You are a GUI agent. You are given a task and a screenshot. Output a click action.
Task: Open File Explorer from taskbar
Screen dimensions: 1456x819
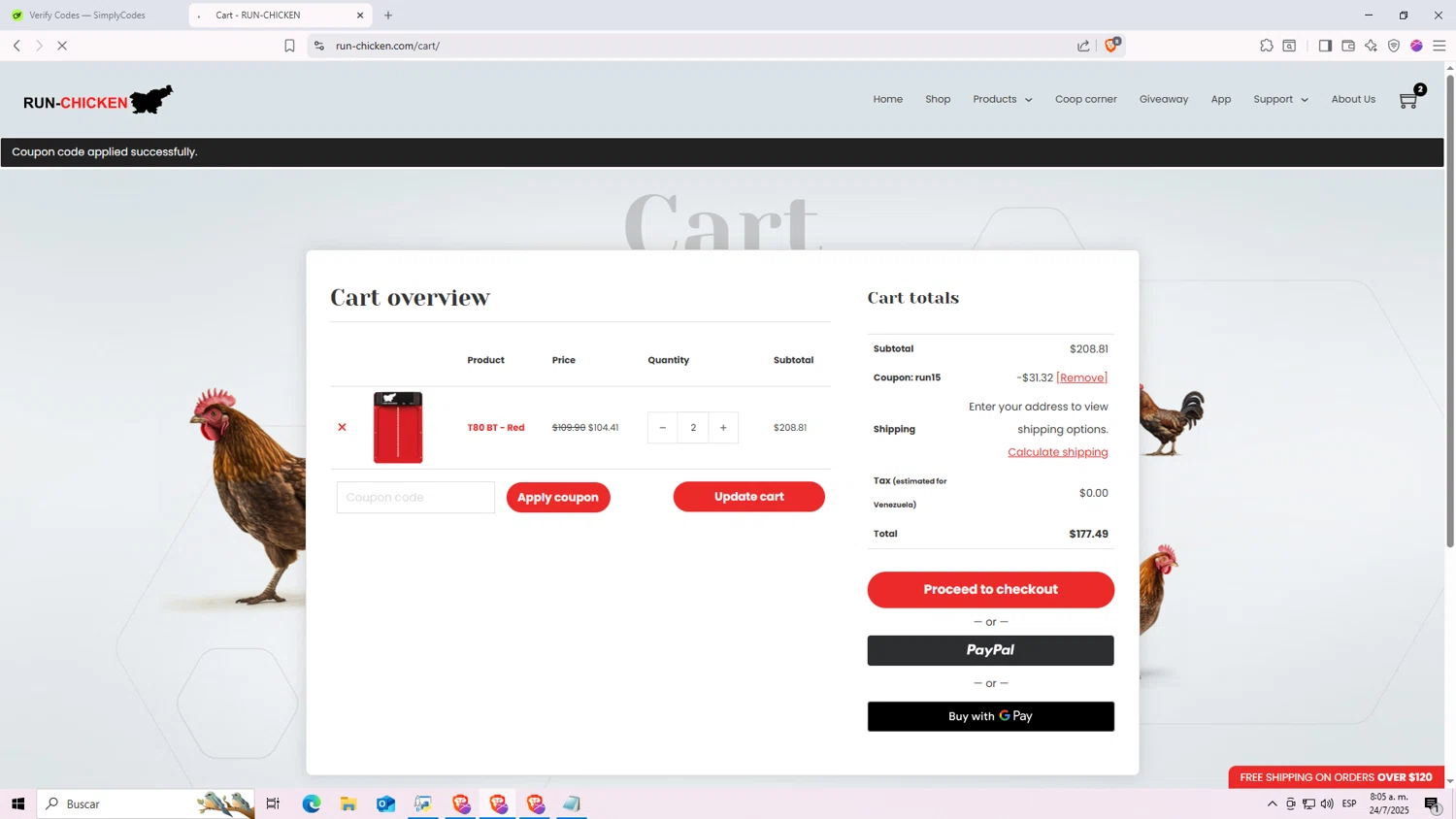pyautogui.click(x=348, y=803)
